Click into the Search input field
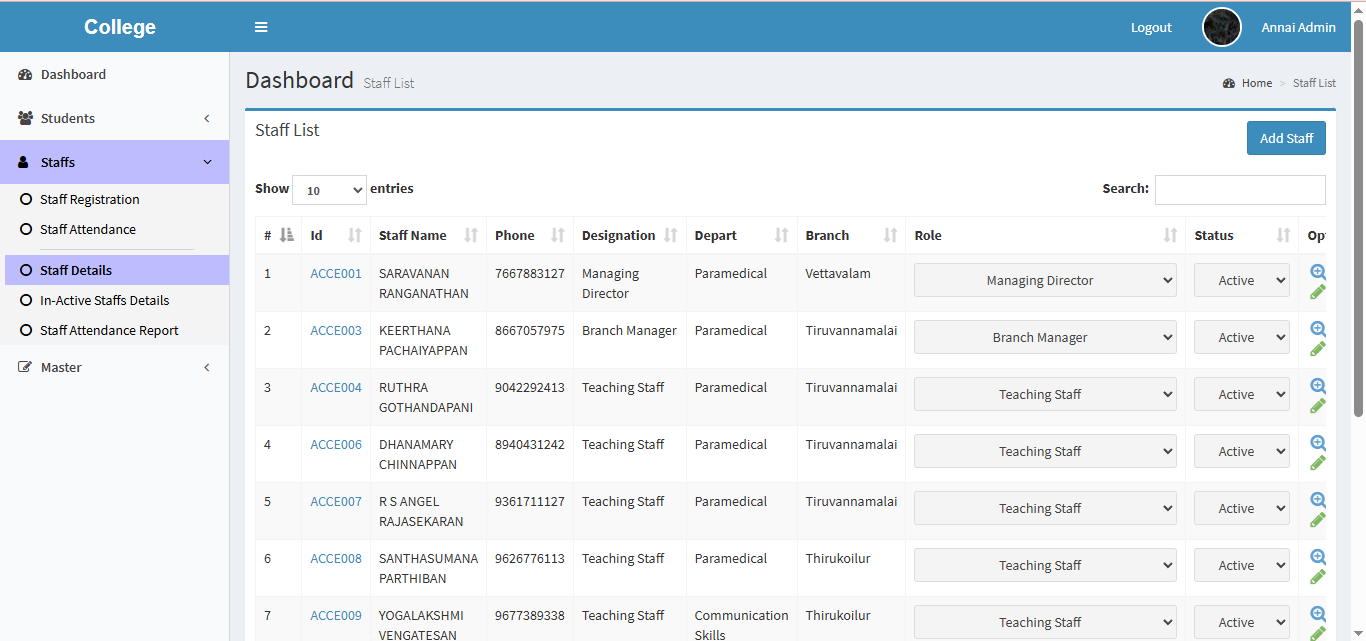1366x641 pixels. click(1239, 190)
